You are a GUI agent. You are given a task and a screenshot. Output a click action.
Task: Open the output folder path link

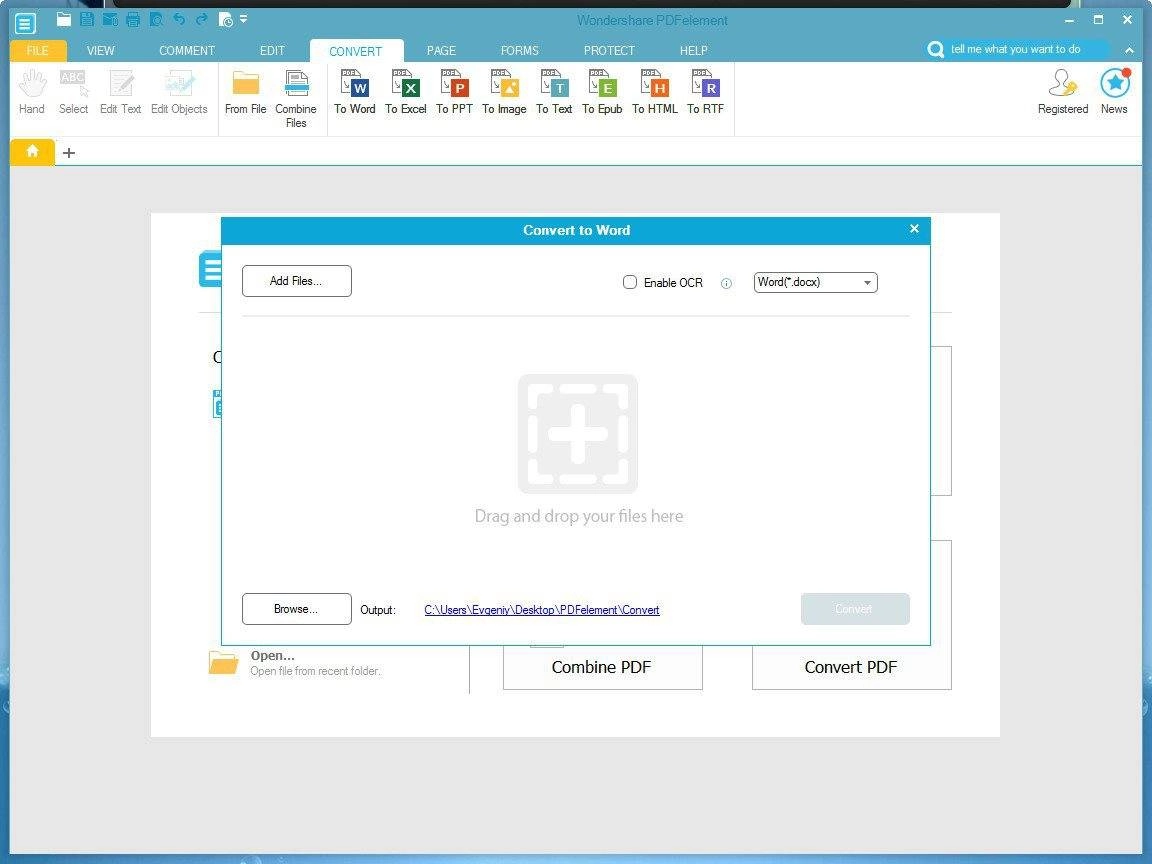click(541, 610)
